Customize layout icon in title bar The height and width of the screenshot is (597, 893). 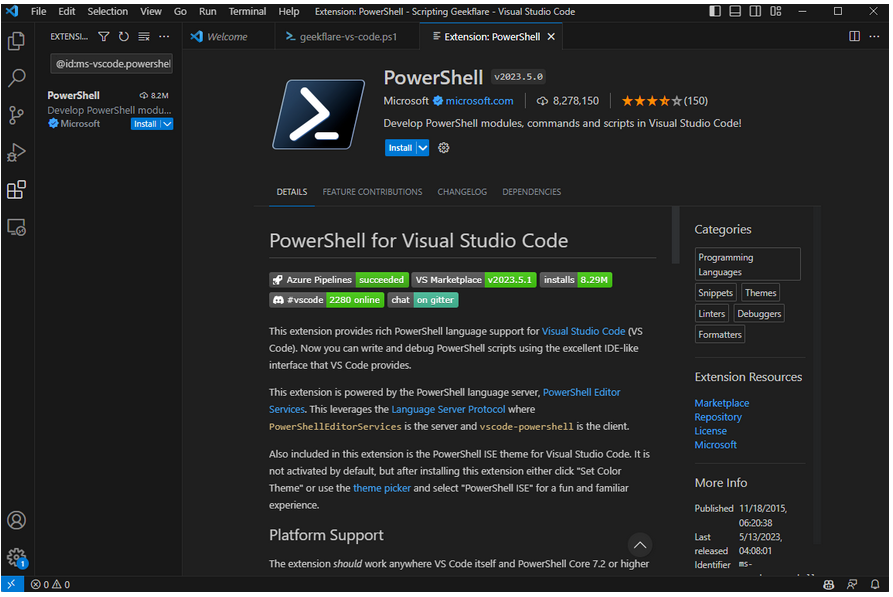click(x=776, y=11)
